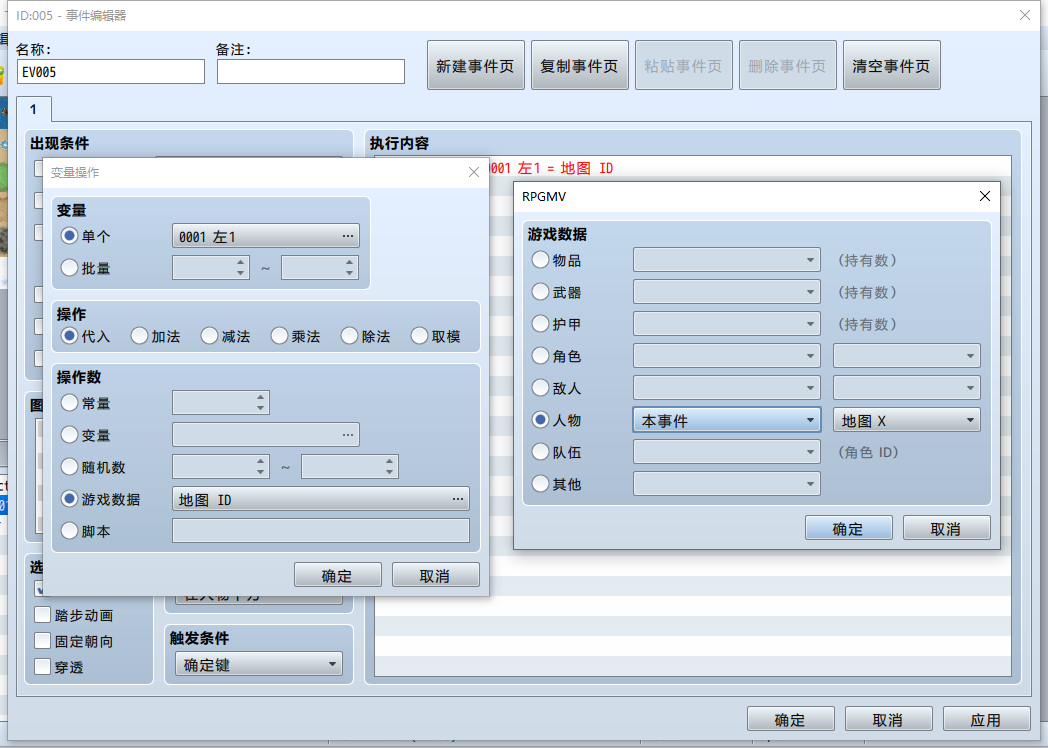The width and height of the screenshot is (1048, 748).
Task: Select the 物品 radio button
Action: [x=540, y=260]
